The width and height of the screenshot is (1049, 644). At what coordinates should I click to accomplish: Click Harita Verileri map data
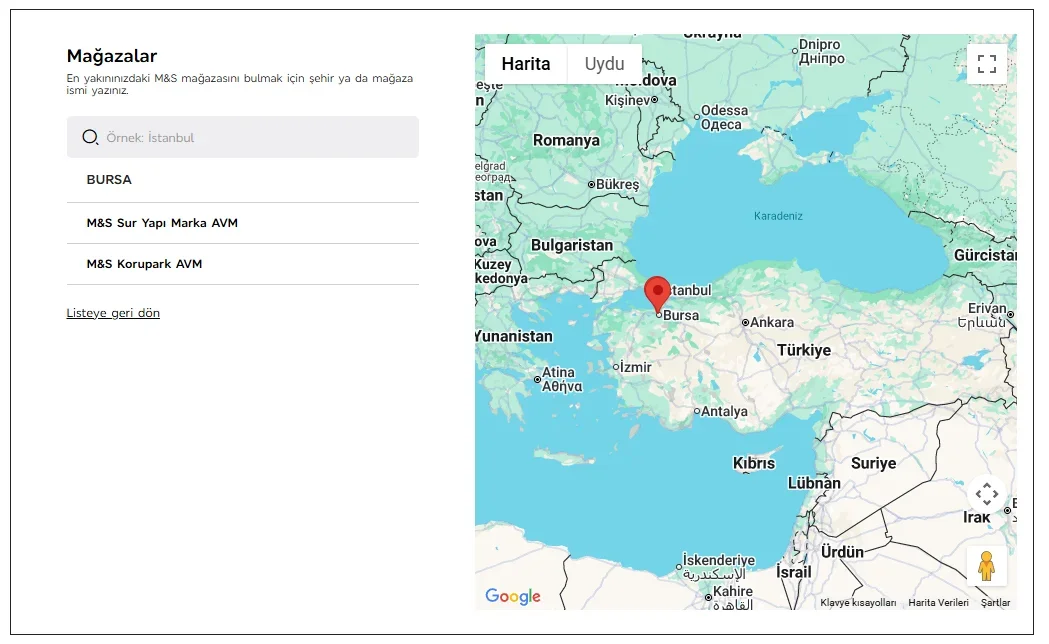coord(938,603)
